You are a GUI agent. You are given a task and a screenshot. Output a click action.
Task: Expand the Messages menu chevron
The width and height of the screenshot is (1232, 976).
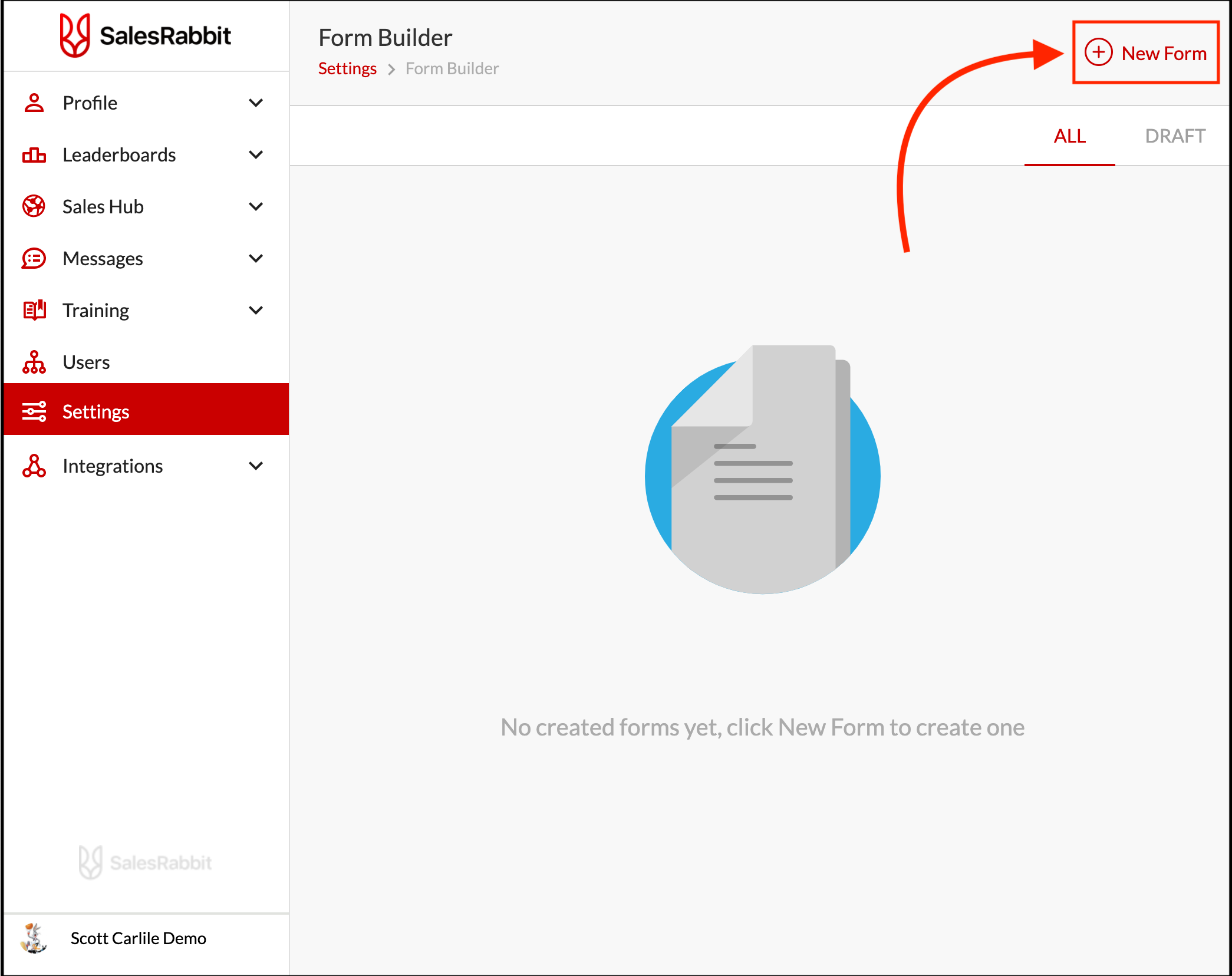click(x=256, y=258)
